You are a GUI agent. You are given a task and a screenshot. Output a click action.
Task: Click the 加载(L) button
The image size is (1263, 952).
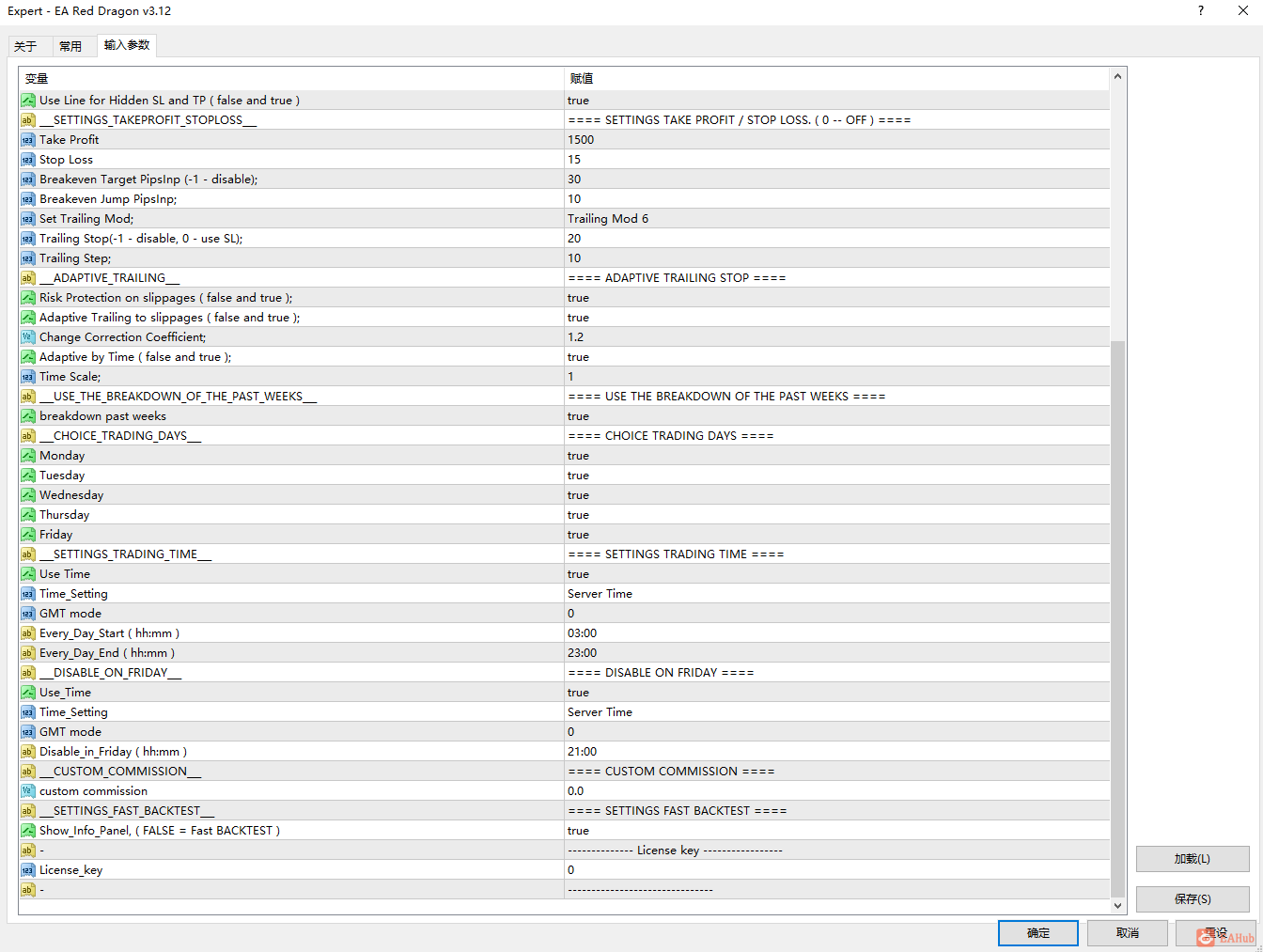1193,859
